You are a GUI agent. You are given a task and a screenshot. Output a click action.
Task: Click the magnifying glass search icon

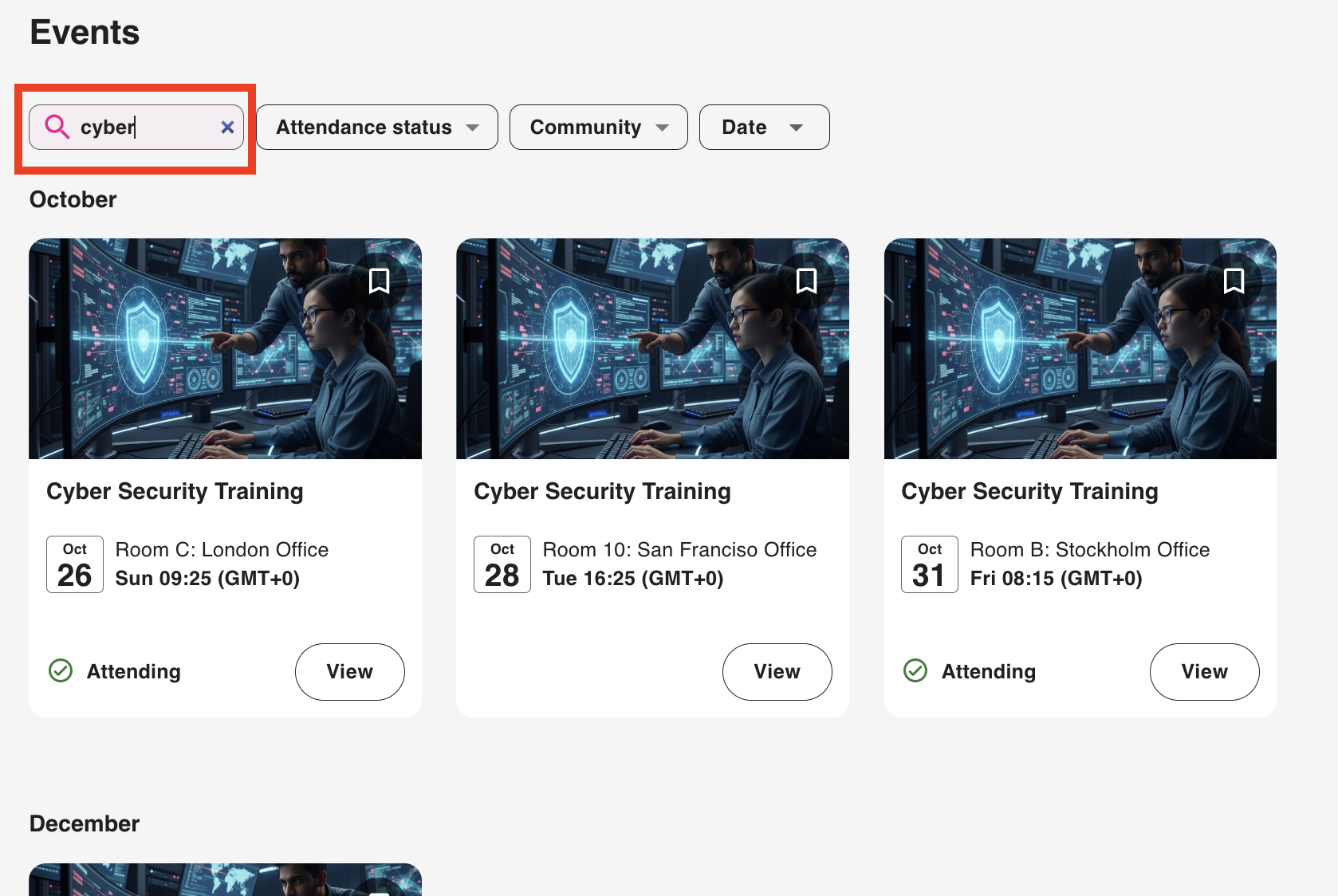point(57,127)
